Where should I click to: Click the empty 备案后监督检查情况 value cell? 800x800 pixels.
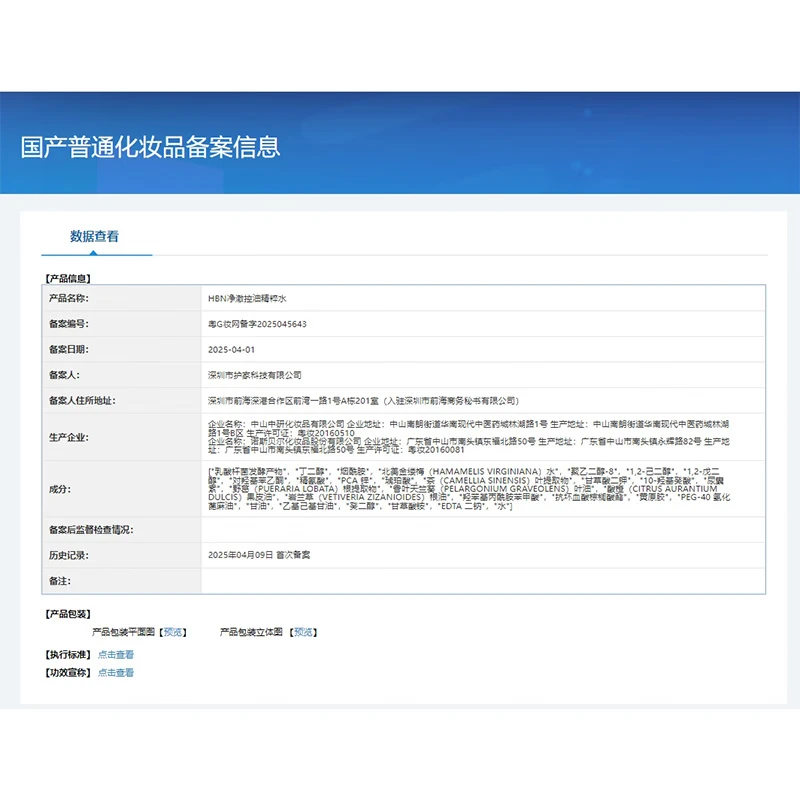[482, 529]
